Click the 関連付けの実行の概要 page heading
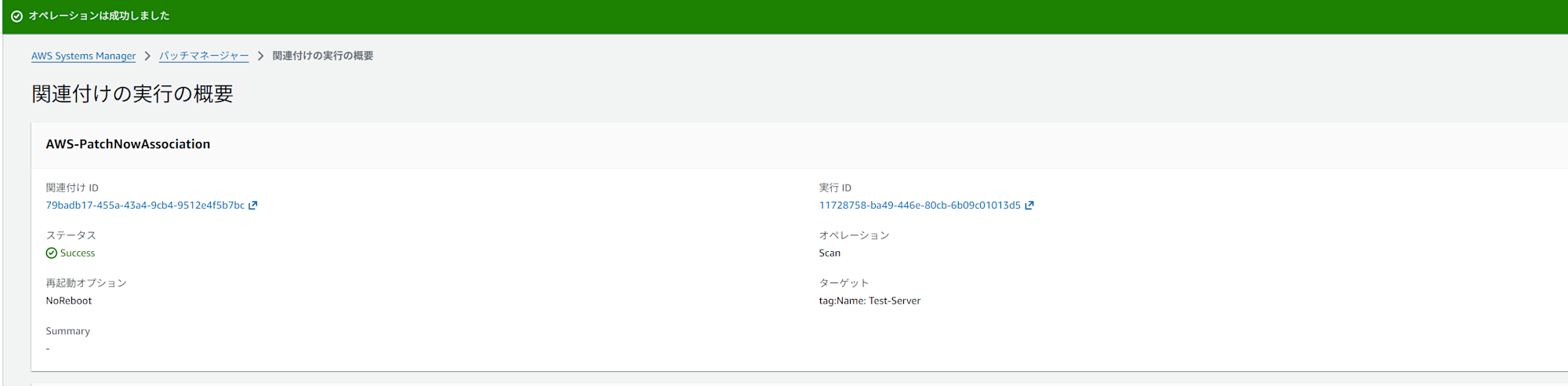 [132, 94]
